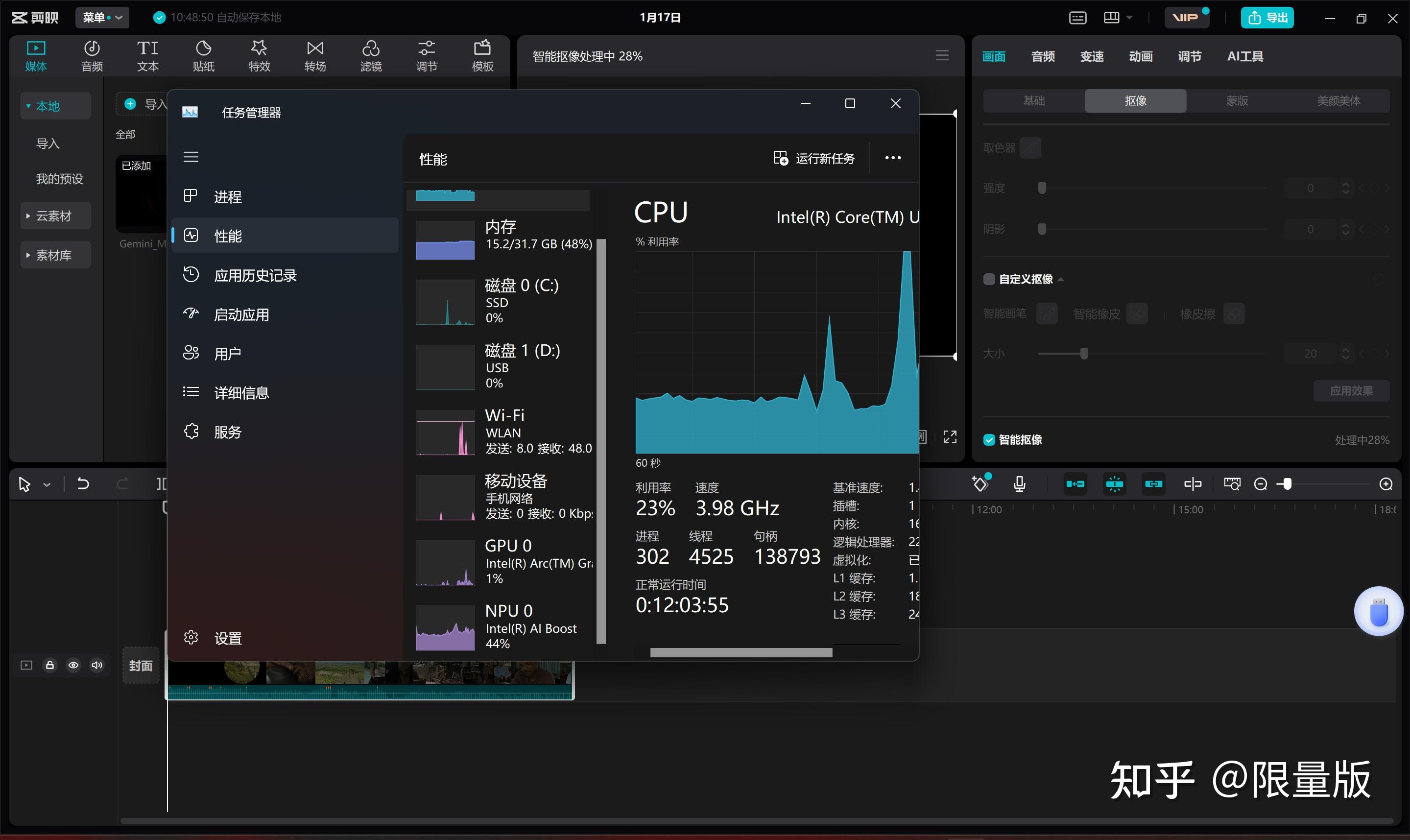Image resolution: width=1410 pixels, height=840 pixels.
Task: Open the 音频 audio library icon
Action: pyautogui.click(x=92, y=56)
